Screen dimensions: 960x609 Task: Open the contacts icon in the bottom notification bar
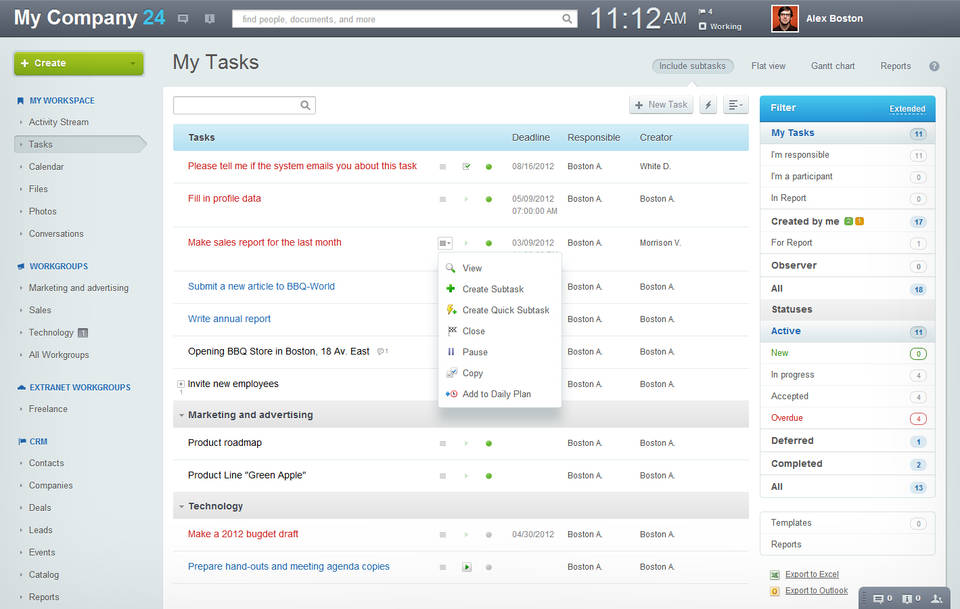pos(936,599)
